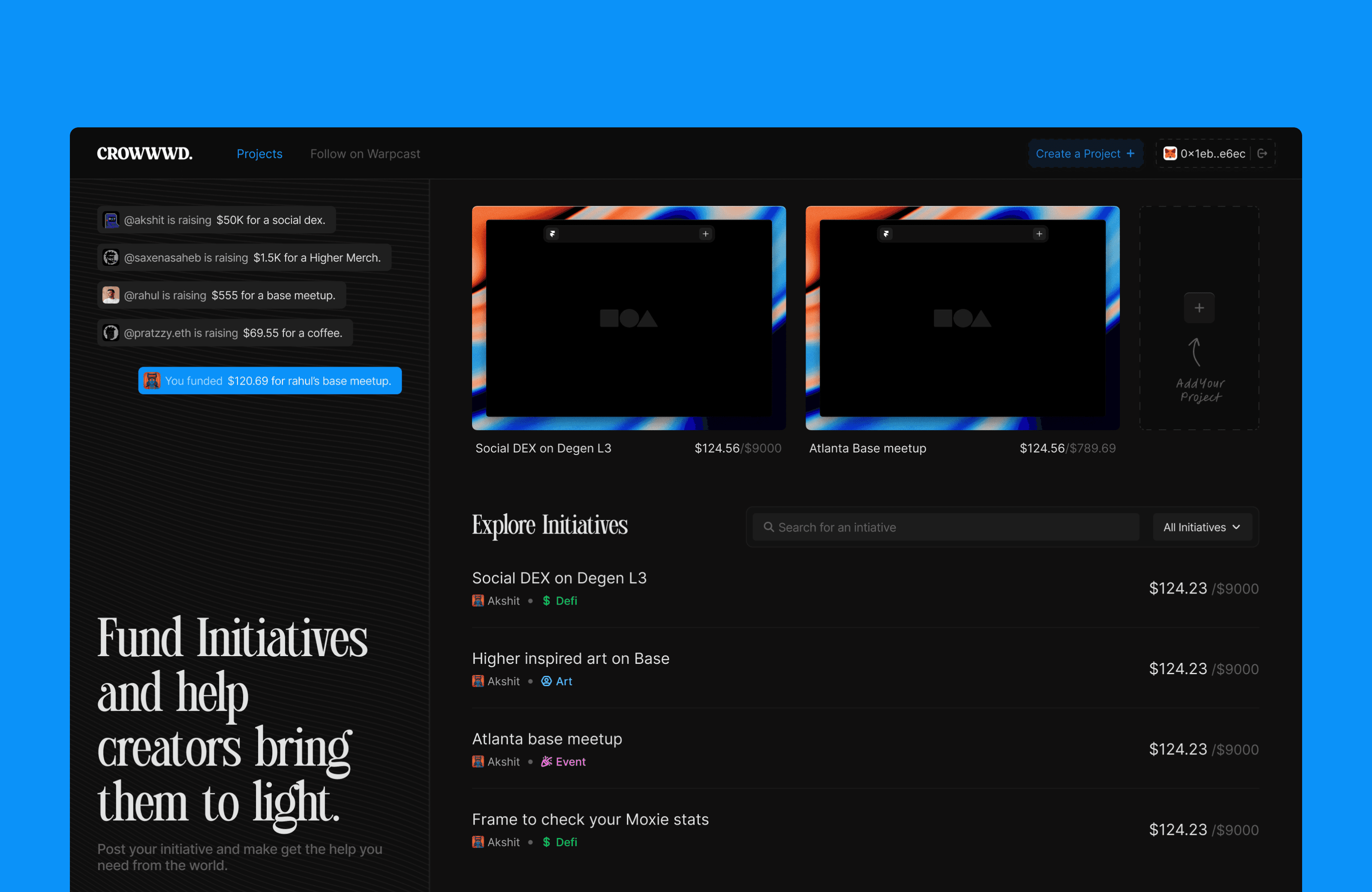
Task: Open the Follow on Warpcast nav link
Action: [x=365, y=154]
